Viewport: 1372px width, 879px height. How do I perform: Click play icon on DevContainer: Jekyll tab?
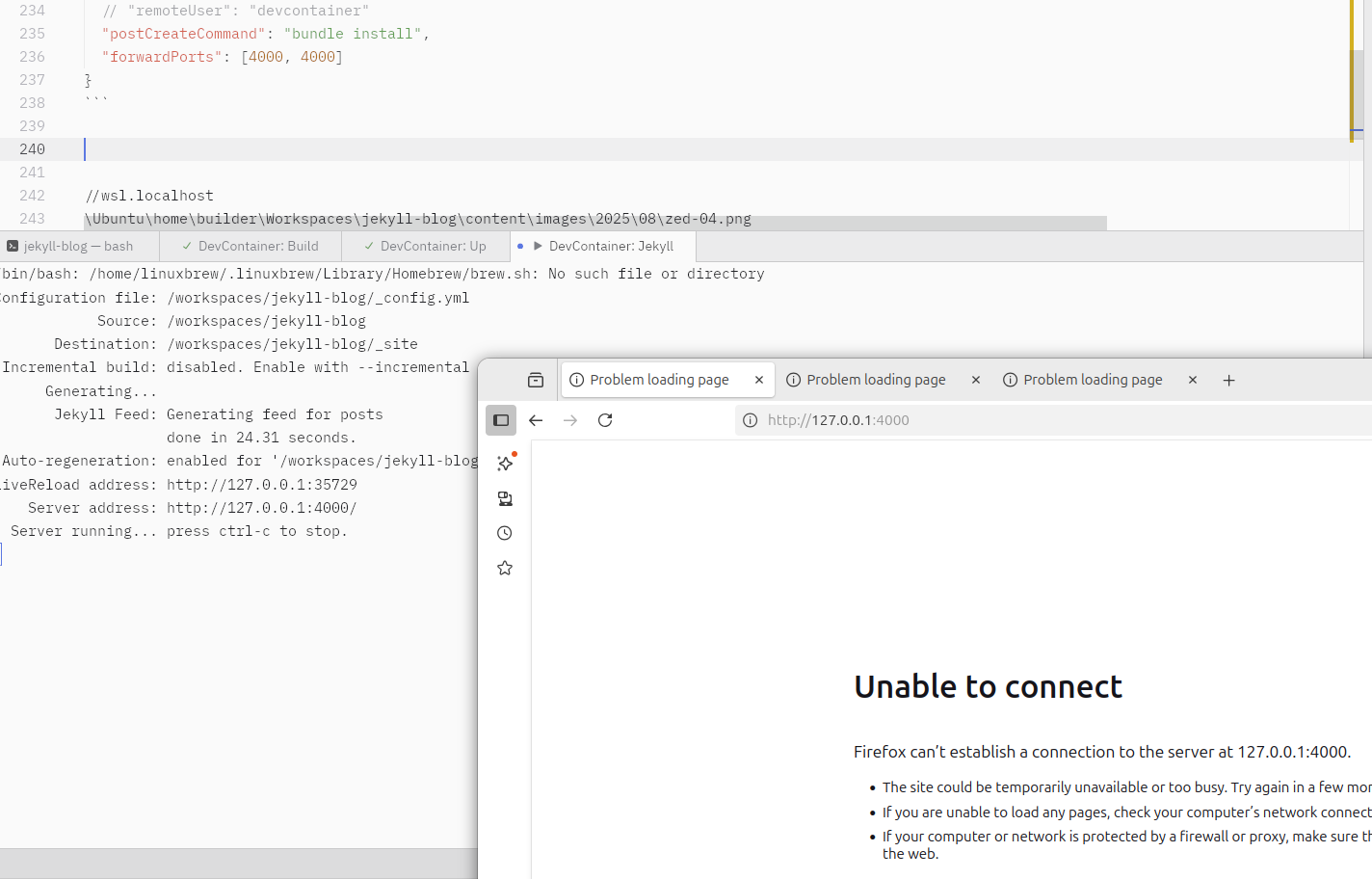pyautogui.click(x=538, y=246)
